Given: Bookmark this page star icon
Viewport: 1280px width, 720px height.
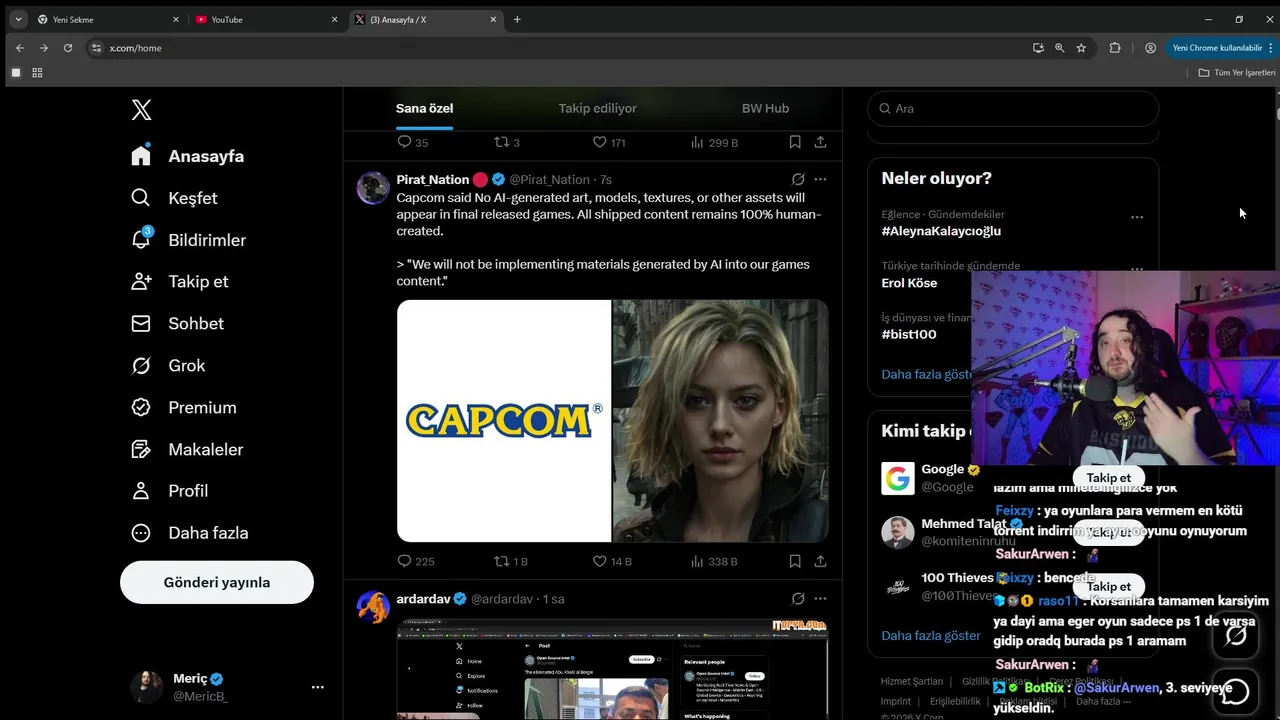Looking at the screenshot, I should coord(1081,47).
